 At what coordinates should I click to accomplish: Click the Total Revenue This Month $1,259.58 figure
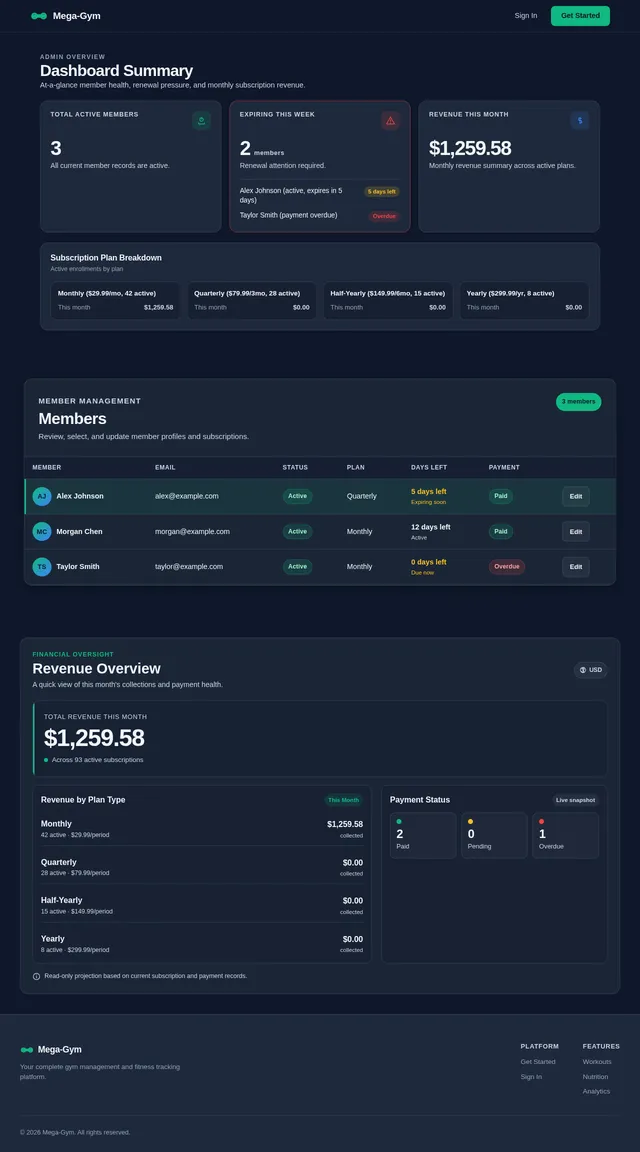click(x=94, y=738)
